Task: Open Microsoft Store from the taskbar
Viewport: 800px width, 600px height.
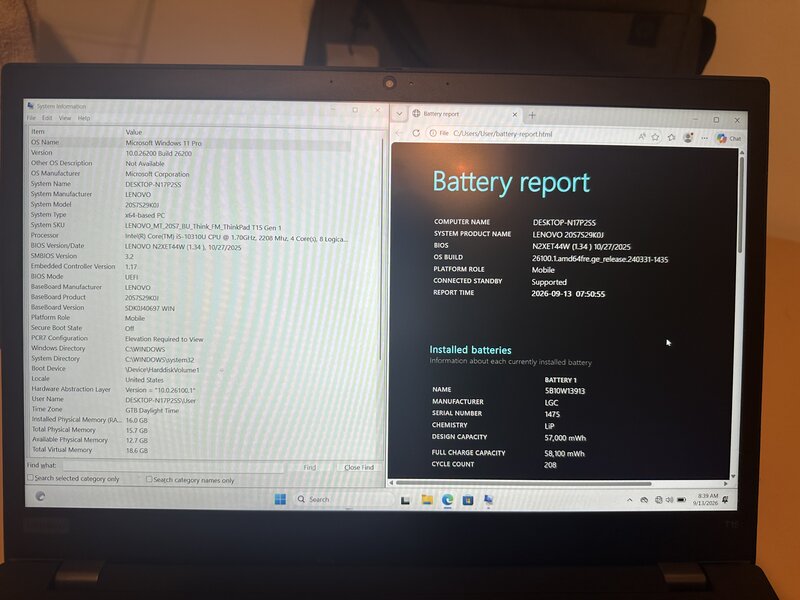Action: click(x=468, y=500)
